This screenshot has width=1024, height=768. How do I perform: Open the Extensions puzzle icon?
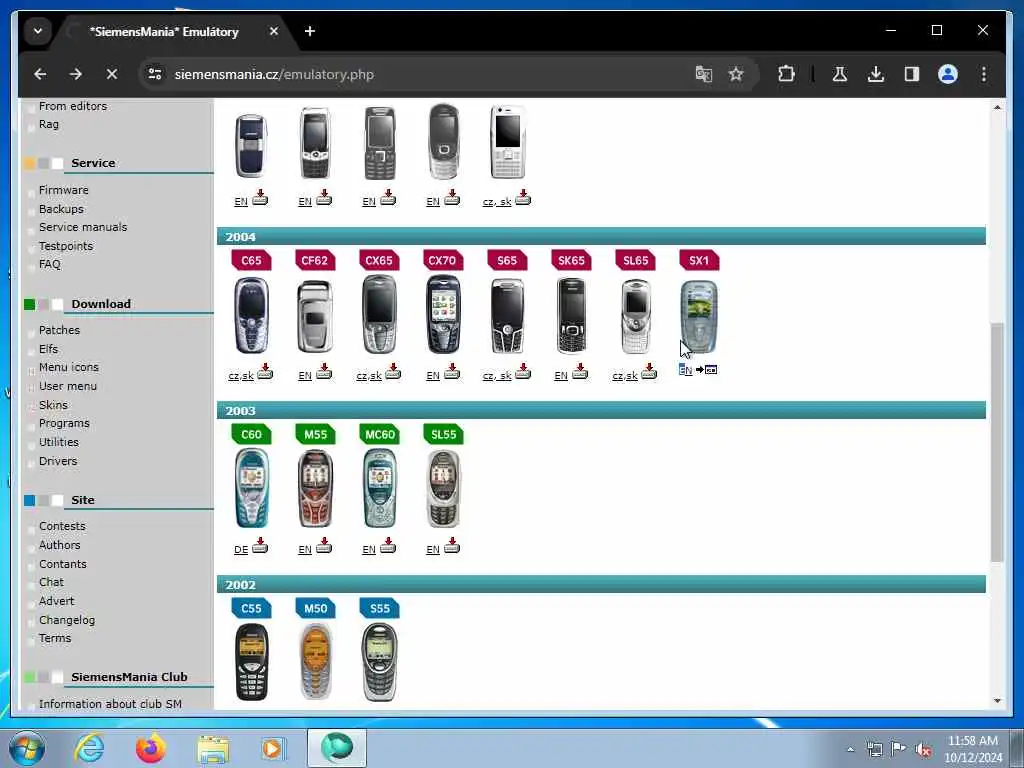coord(786,74)
